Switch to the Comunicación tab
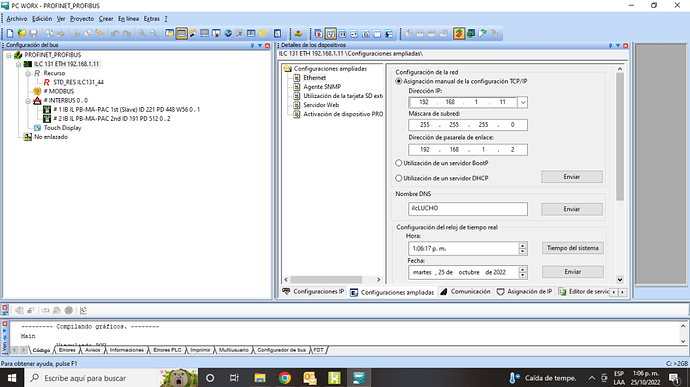 coord(465,291)
